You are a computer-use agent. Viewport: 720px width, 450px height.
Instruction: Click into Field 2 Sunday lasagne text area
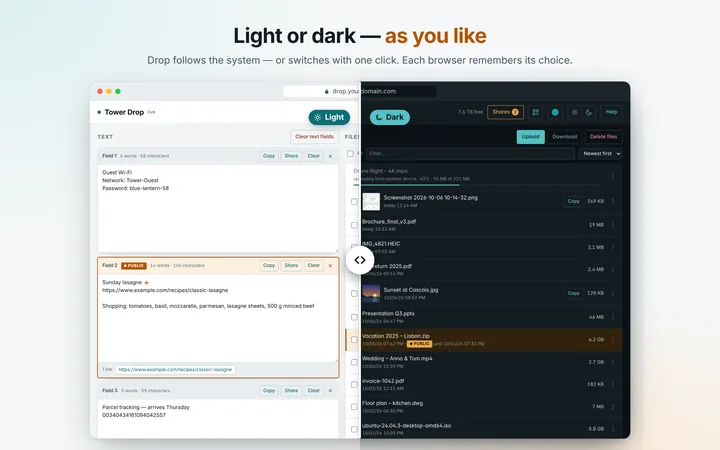coord(218,318)
